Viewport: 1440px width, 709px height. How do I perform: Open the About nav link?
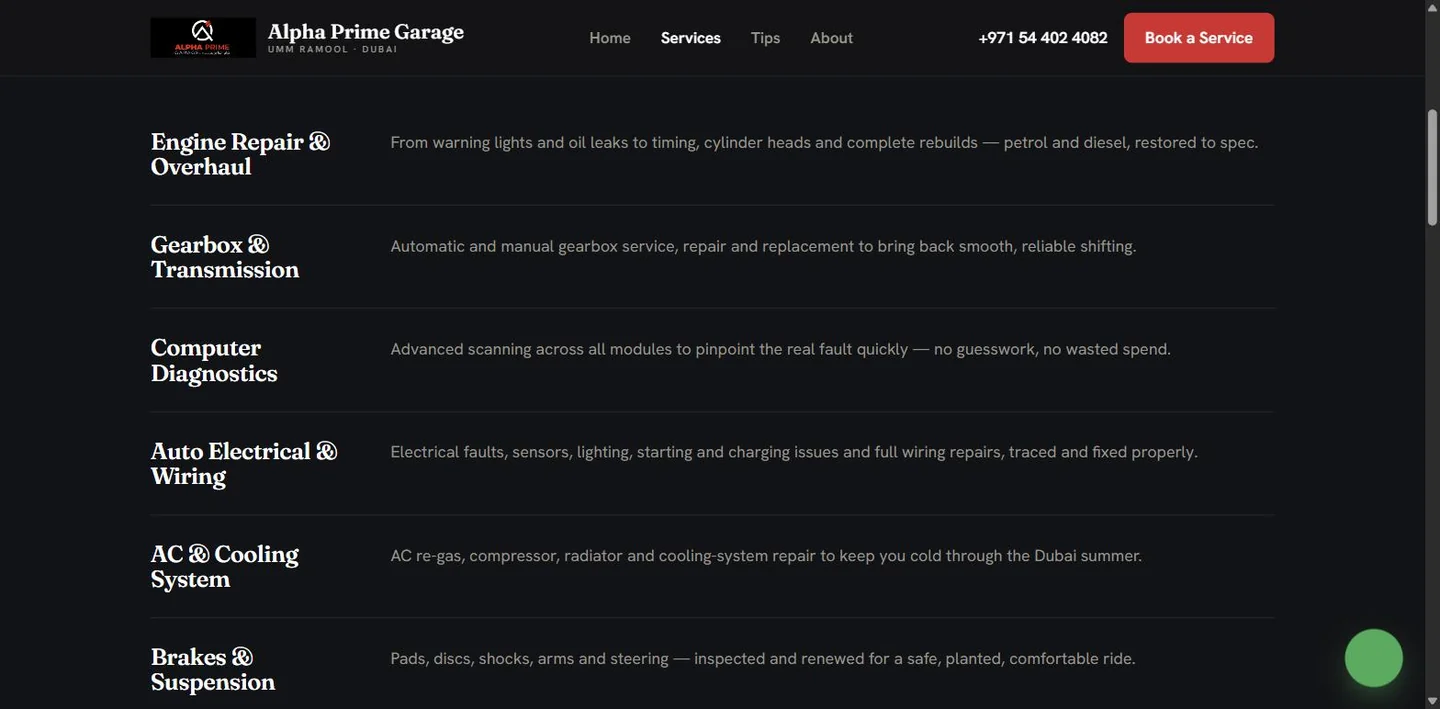click(831, 38)
